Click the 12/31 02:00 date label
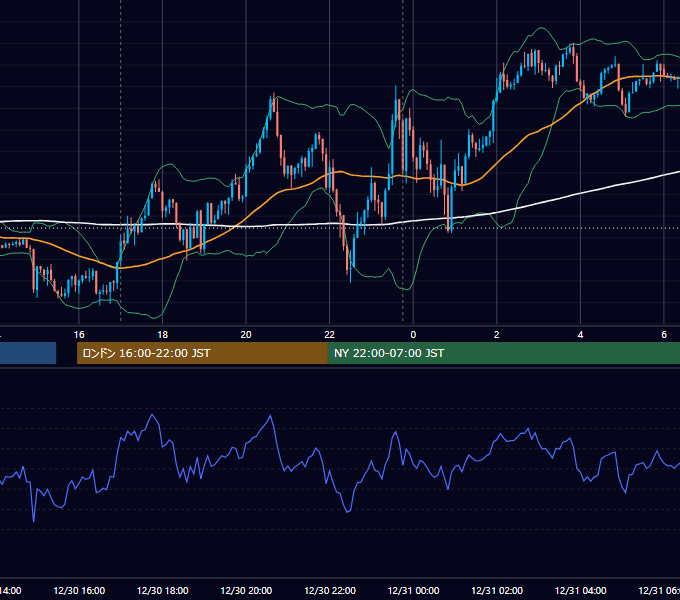Viewport: 680px width, 600px height. [497, 591]
